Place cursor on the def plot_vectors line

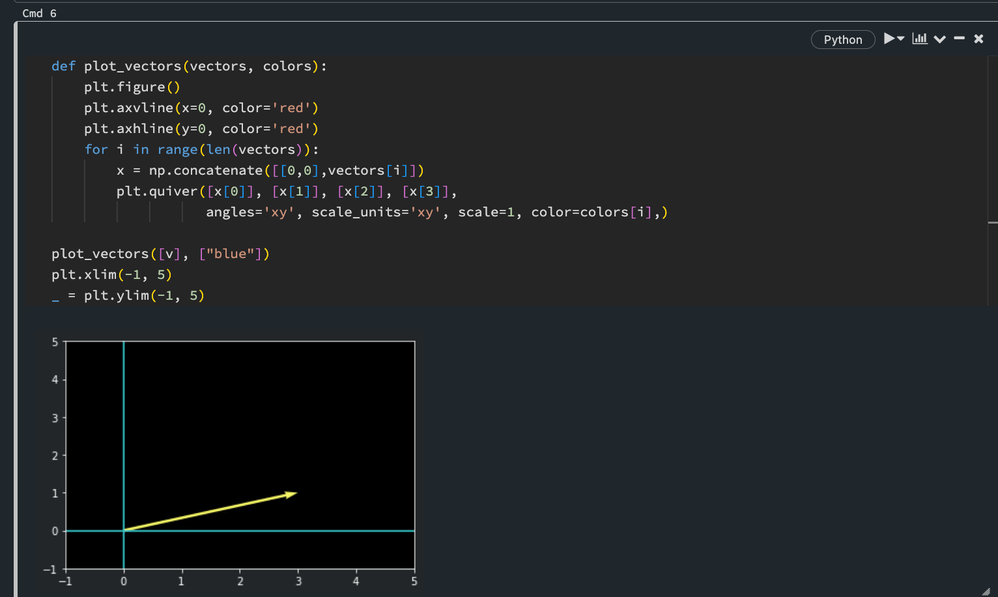pyautogui.click(x=189, y=66)
